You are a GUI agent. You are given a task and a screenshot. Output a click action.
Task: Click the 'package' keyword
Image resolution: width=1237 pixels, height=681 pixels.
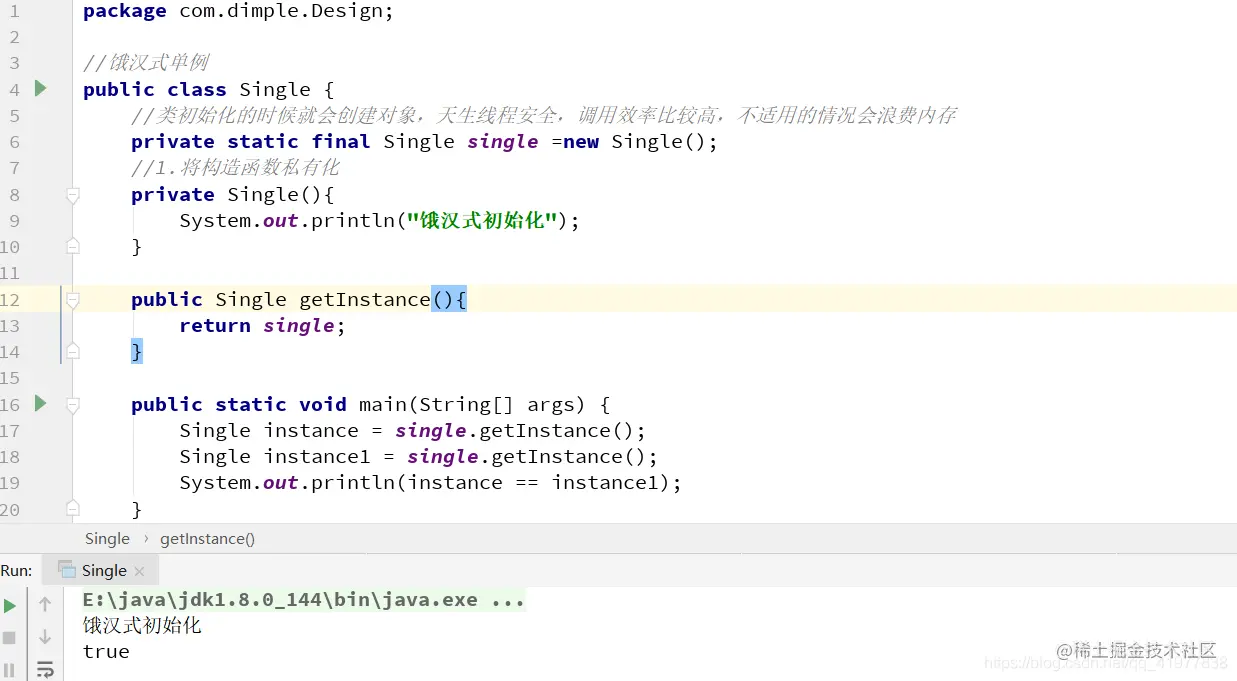click(x=125, y=11)
